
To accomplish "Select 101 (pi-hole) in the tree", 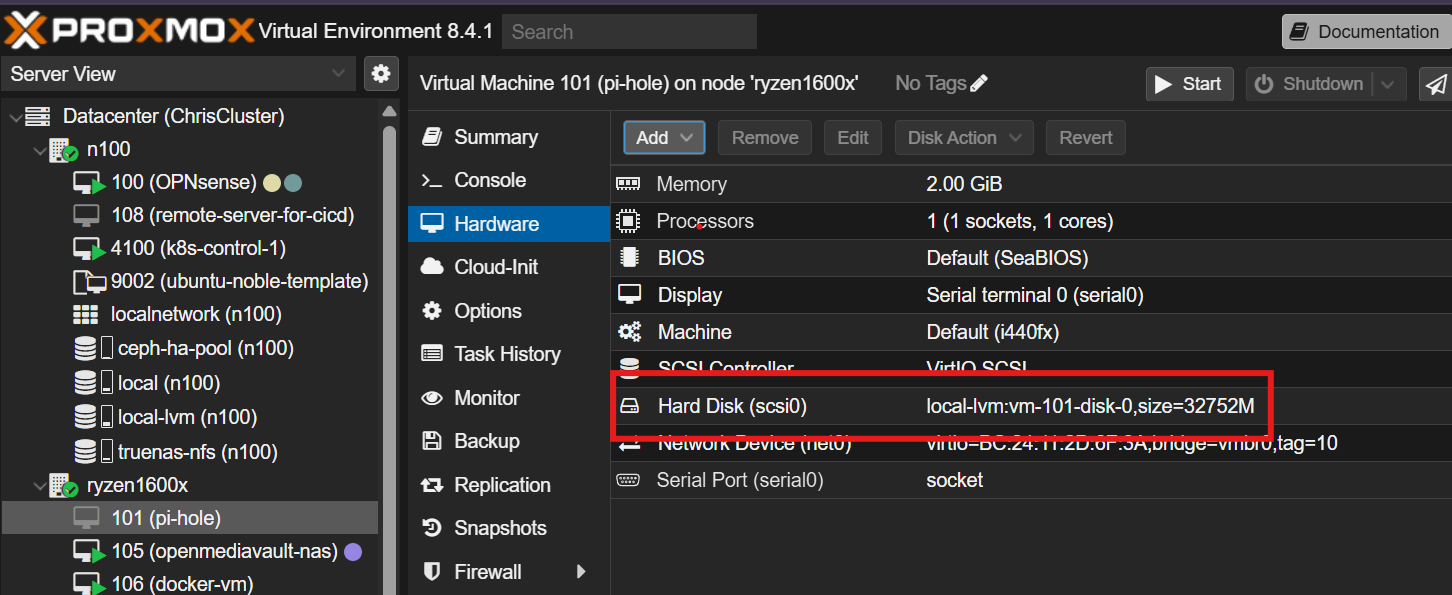I will 190,518.
